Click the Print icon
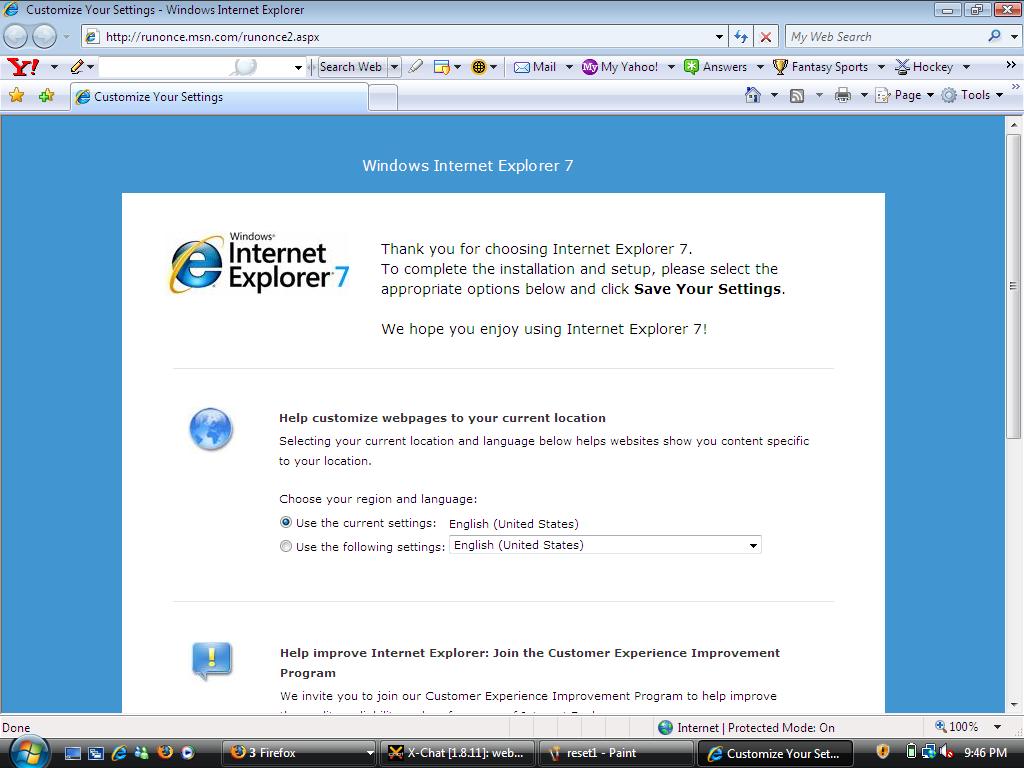Viewport: 1024px width, 768px height. pyautogui.click(x=843, y=95)
